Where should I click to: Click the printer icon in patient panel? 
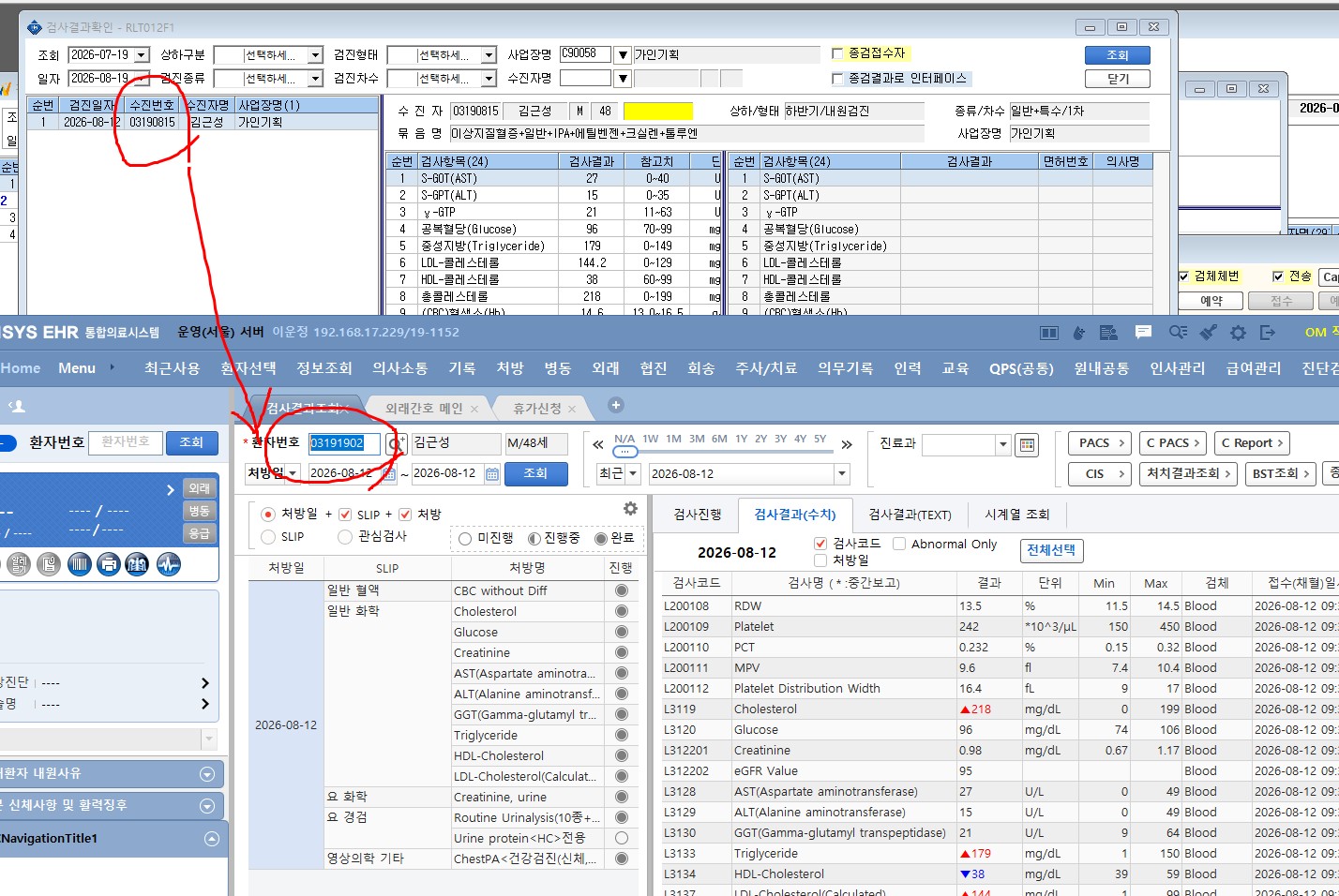tap(109, 564)
